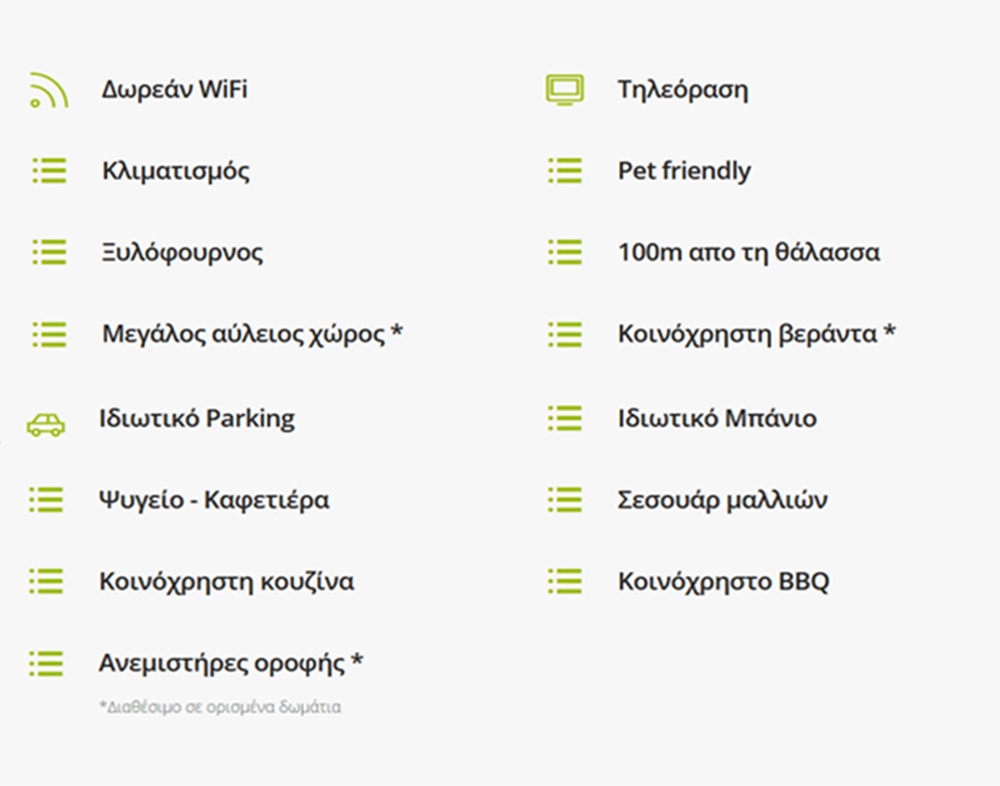Click the Διαθέσιμο σε ορισμένα δωμάτια footnote
1000x786 pixels.
(x=220, y=707)
